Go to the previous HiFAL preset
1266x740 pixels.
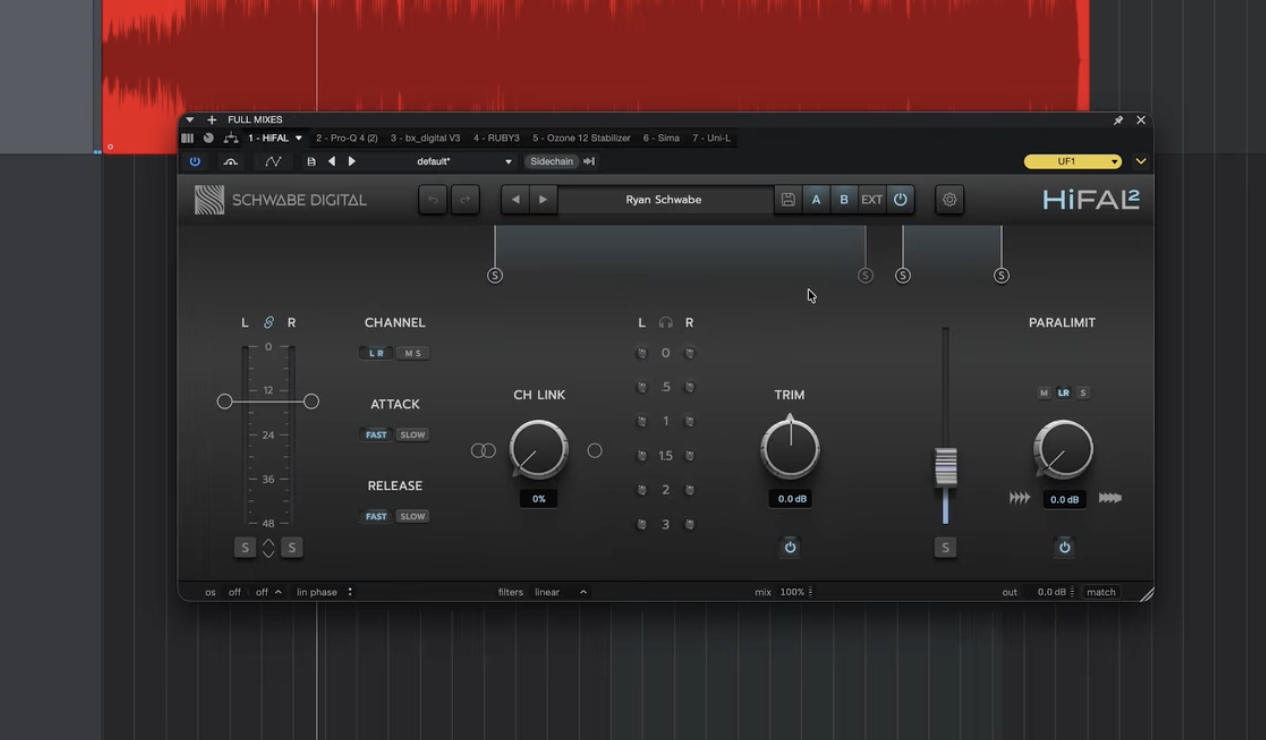click(x=515, y=200)
